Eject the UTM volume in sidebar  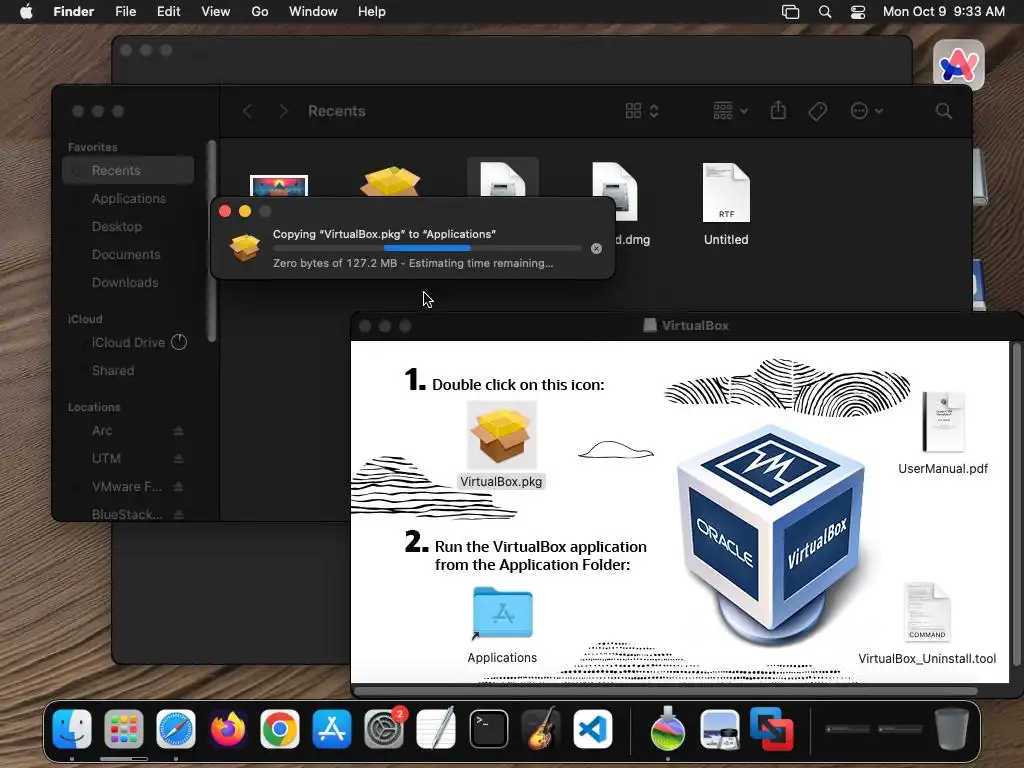click(178, 459)
